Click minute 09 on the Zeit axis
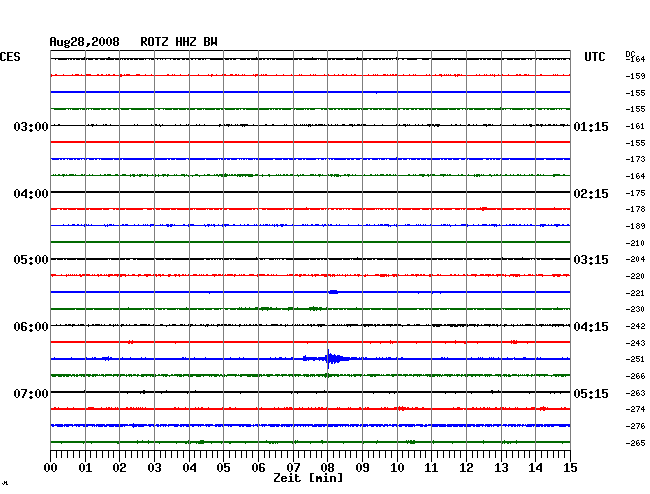This screenshot has width=650, height=494. tap(362, 468)
